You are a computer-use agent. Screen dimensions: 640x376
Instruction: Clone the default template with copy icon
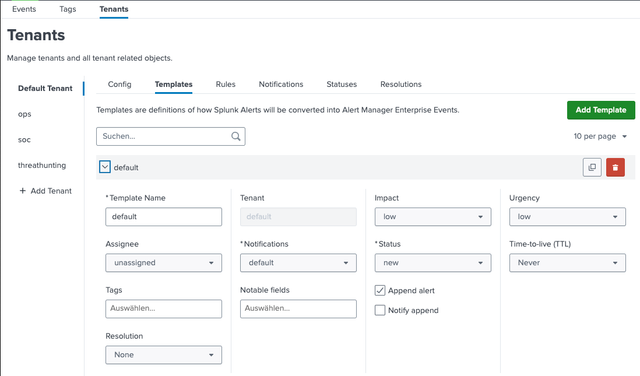click(x=592, y=167)
